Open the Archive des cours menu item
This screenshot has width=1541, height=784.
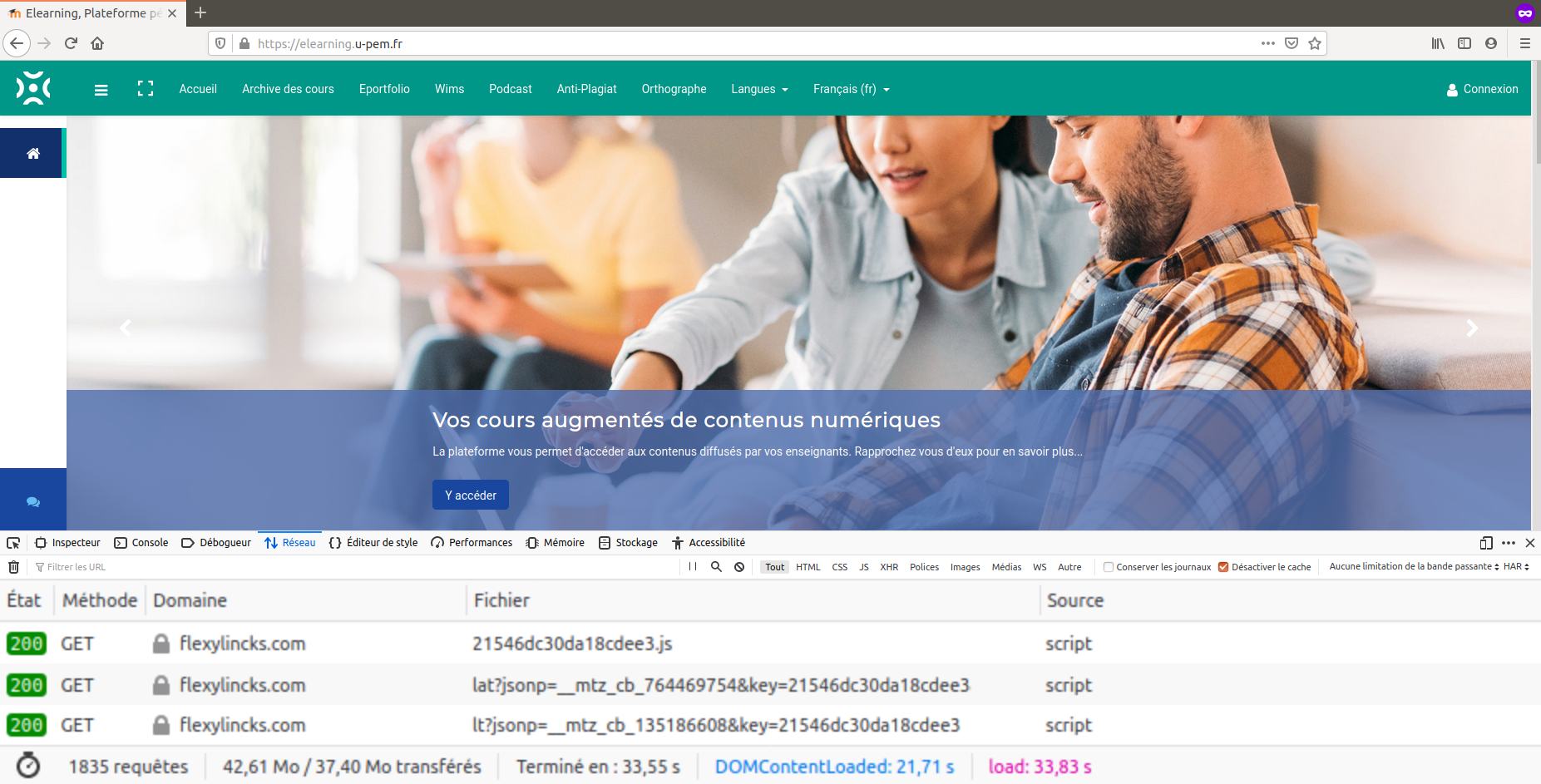(288, 89)
